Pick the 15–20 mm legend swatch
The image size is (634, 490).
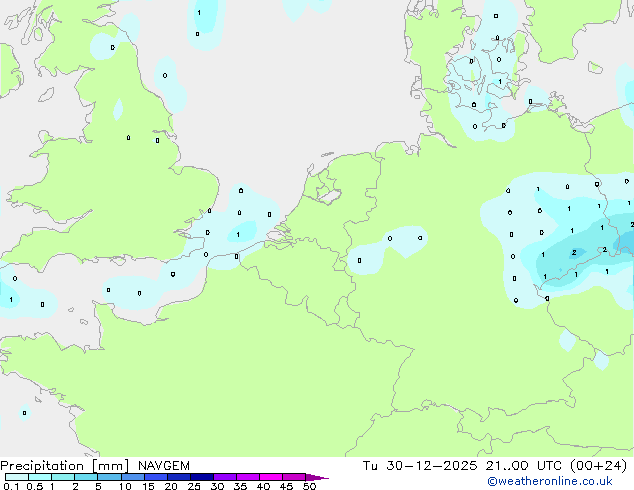(156, 477)
